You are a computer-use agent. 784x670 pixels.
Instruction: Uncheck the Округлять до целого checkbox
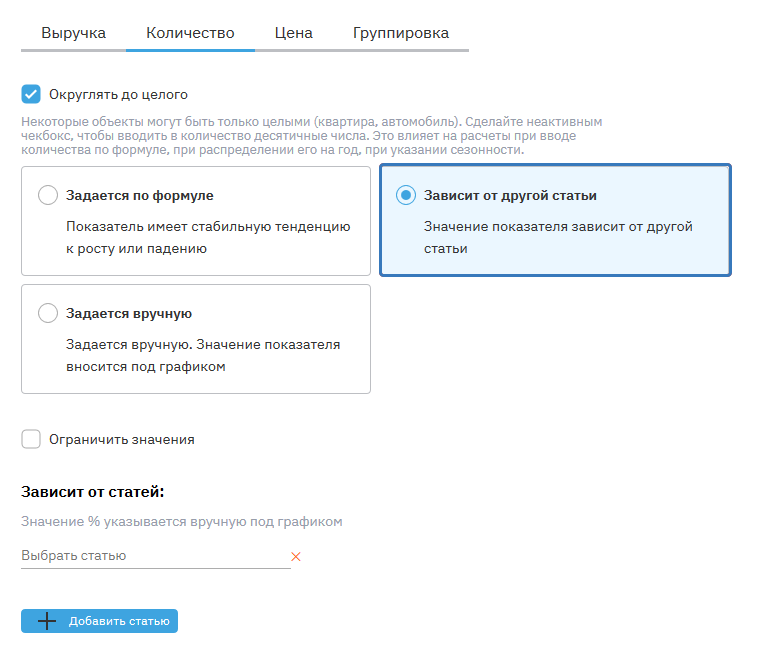(31, 95)
